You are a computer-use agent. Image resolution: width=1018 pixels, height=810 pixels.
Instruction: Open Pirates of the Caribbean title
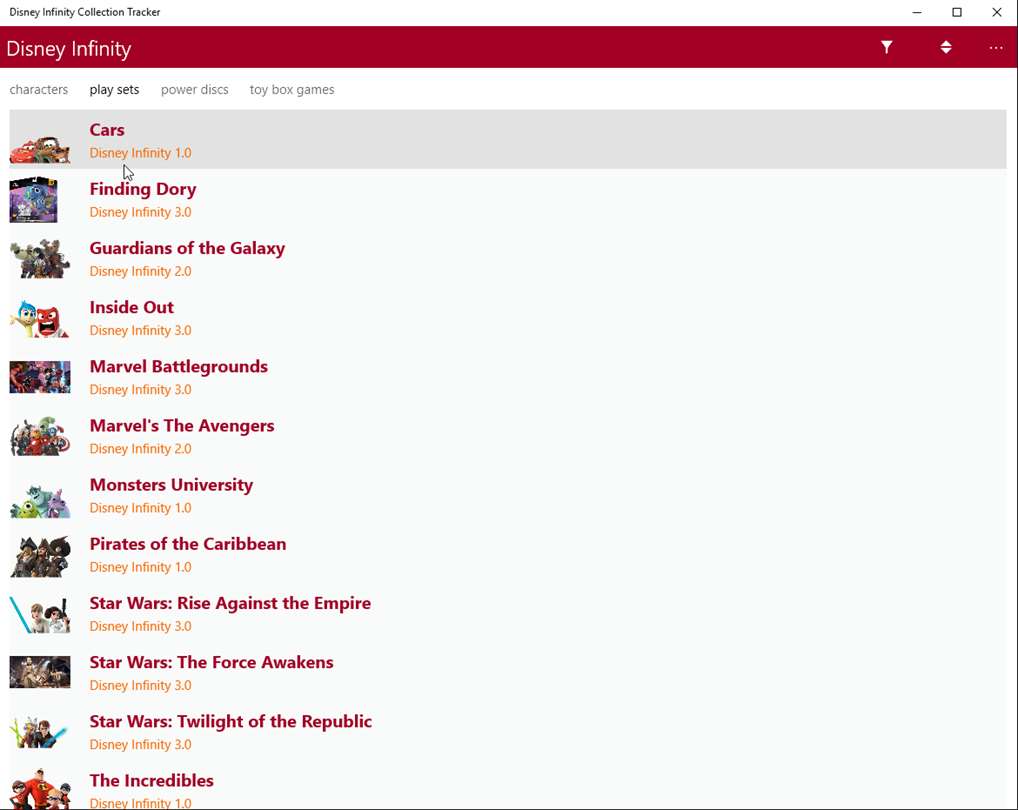188,544
